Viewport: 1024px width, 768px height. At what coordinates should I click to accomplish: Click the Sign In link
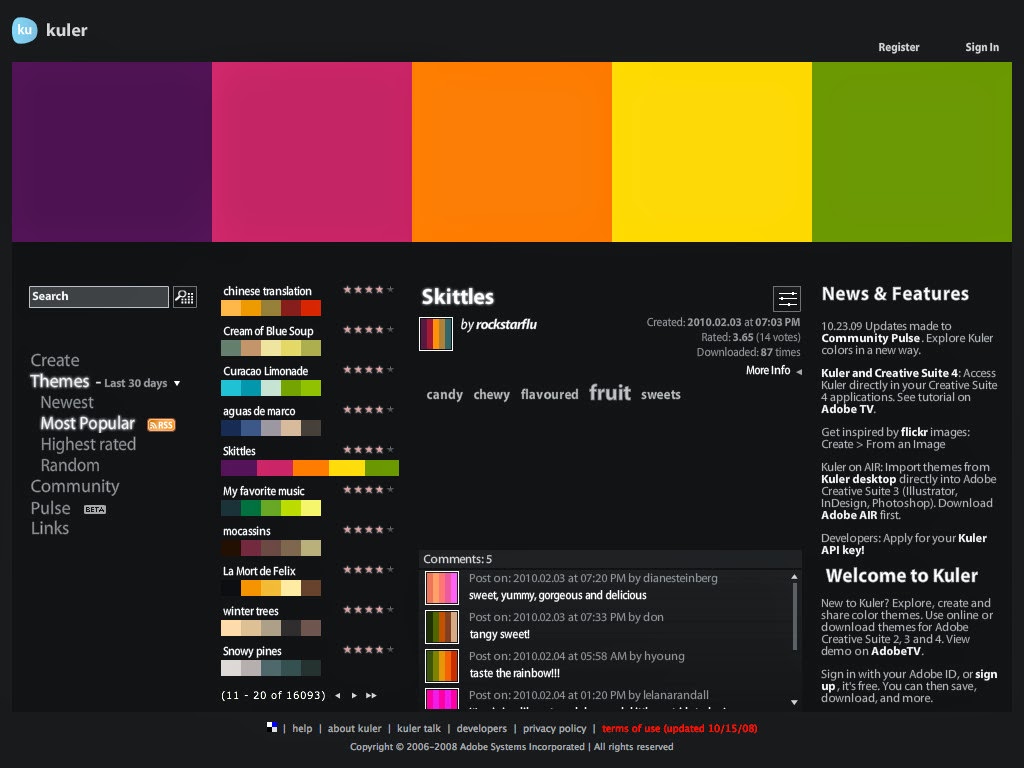(982, 47)
